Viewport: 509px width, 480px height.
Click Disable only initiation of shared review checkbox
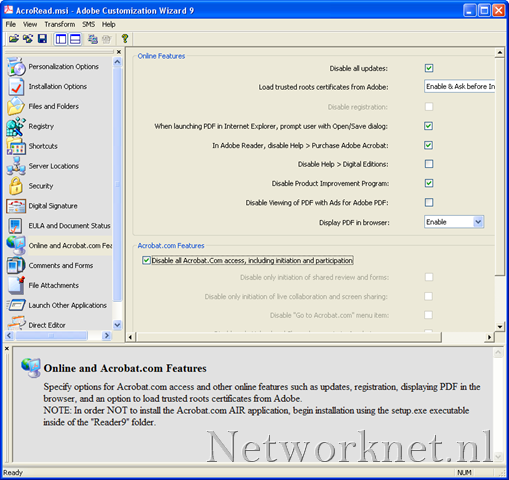pos(429,277)
